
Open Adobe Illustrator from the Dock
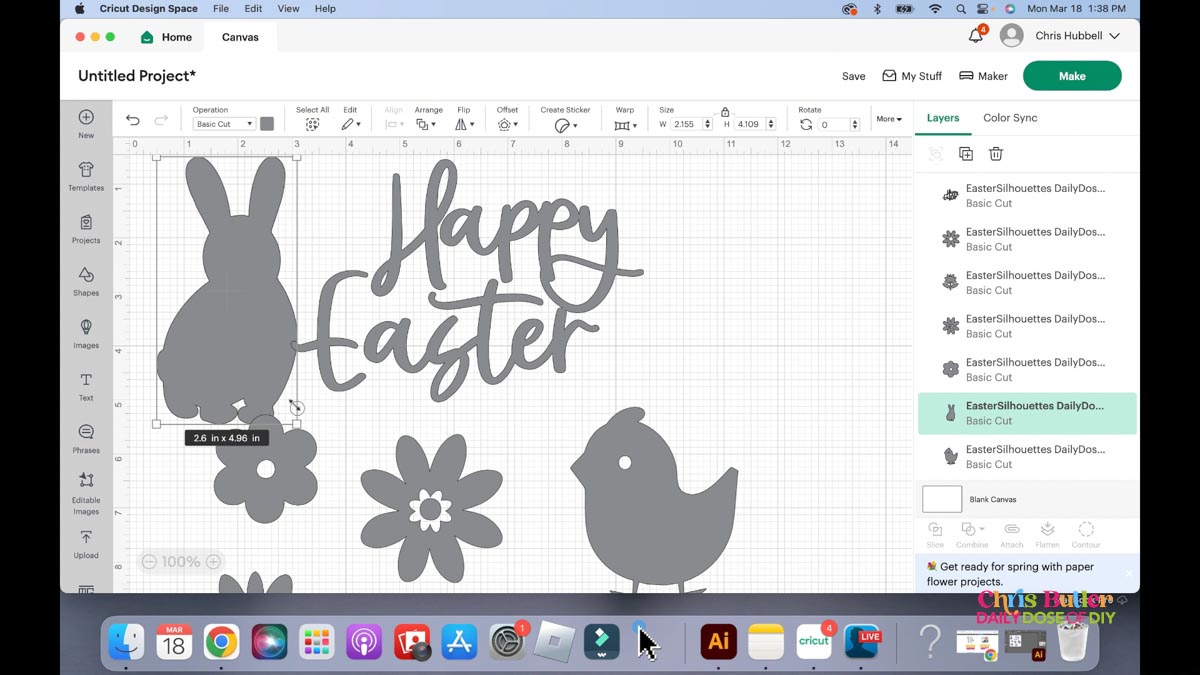click(718, 642)
